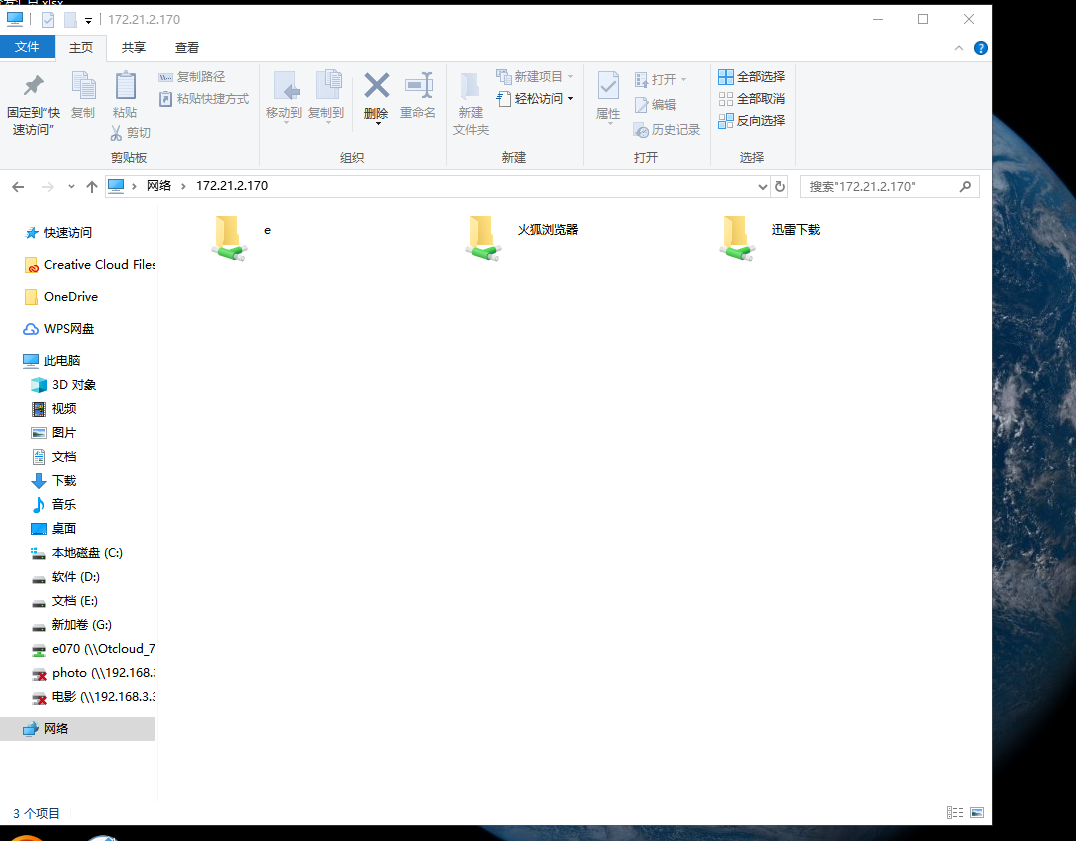Click the Edit (编辑) ribbon button
Viewport: 1076px width, 841px height.
(x=656, y=105)
